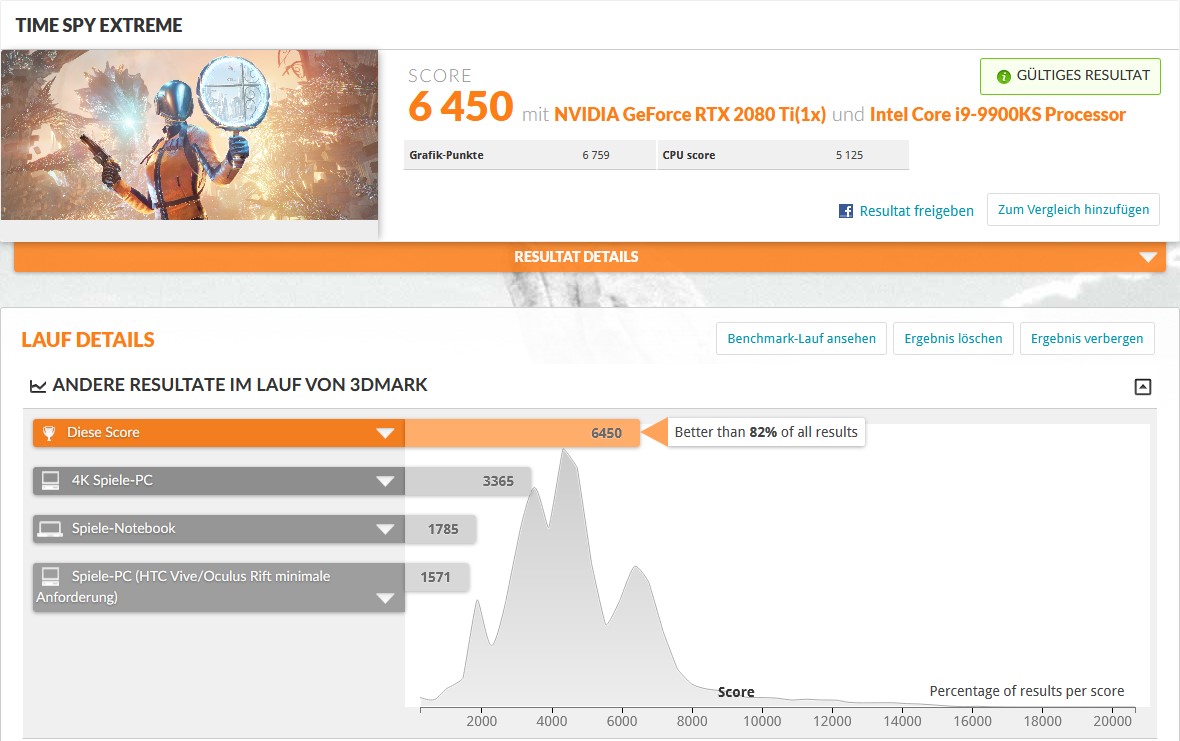The width and height of the screenshot is (1180, 741).
Task: Click the green info icon on Gültiges Resultat
Action: [x=1003, y=76]
